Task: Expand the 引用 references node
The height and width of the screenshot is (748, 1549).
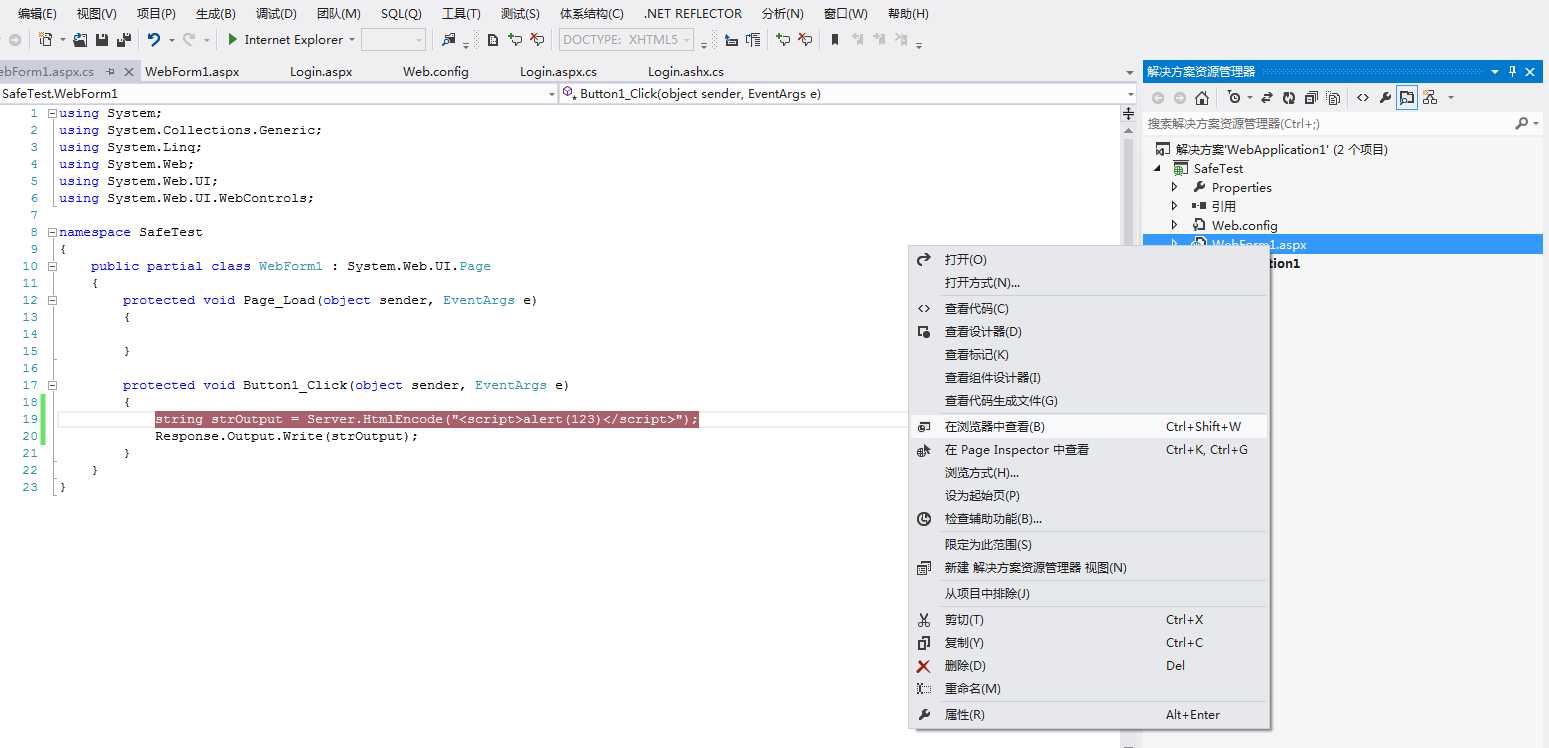Action: [1175, 206]
